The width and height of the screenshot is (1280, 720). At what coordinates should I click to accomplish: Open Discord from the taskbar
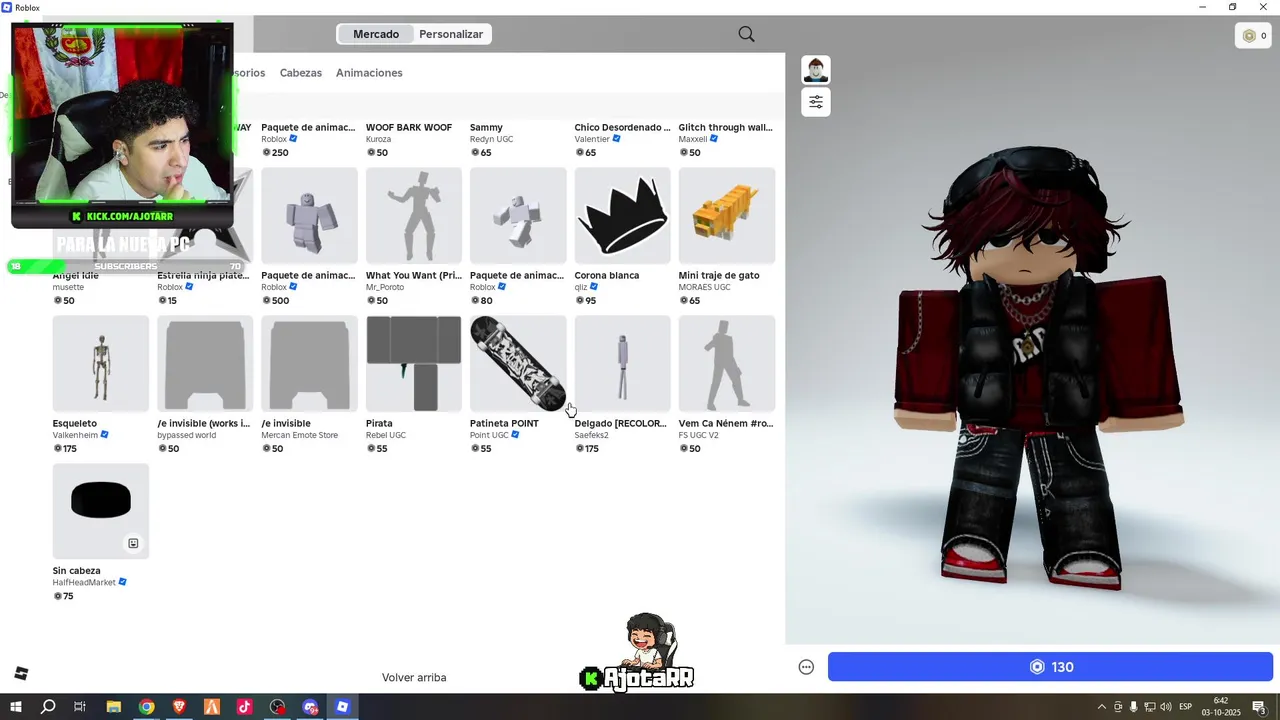(x=310, y=707)
